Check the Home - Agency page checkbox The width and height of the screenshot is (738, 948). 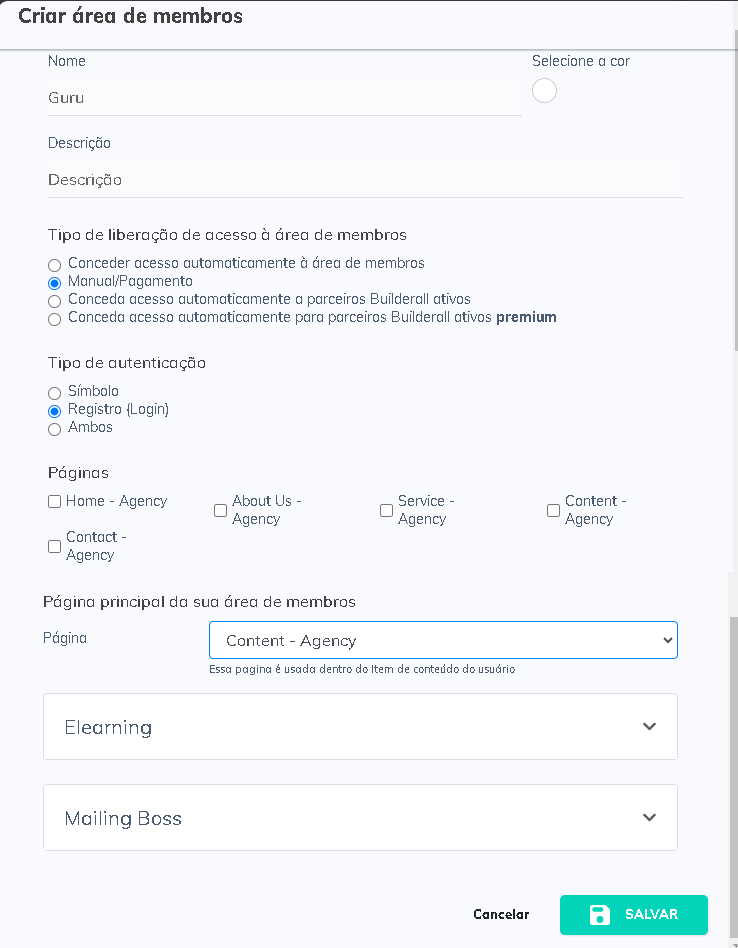55,502
